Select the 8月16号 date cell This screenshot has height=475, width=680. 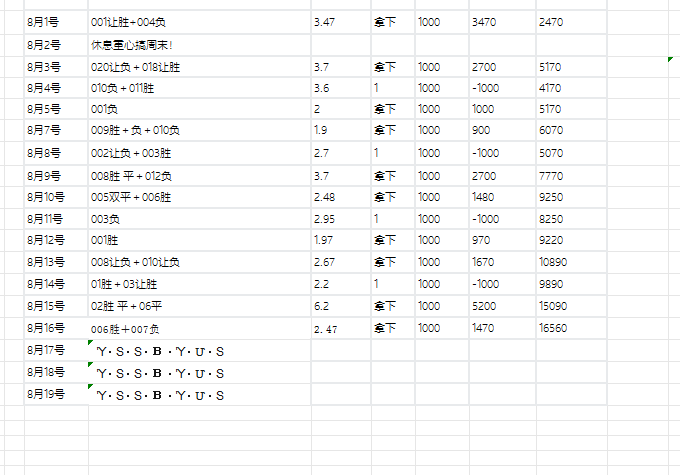pyautogui.click(x=46, y=328)
